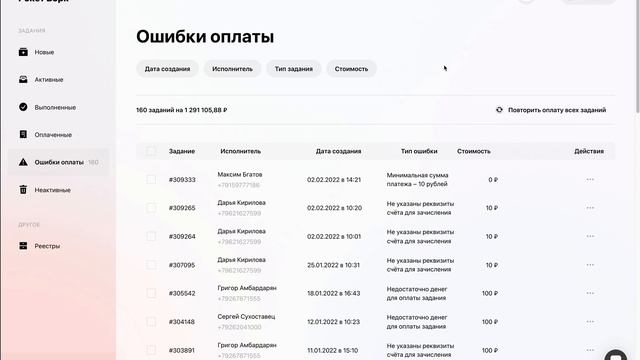640x360 pixels.
Task: Click date 25.01.2022 в 10:31
Action: pyautogui.click(x=333, y=265)
